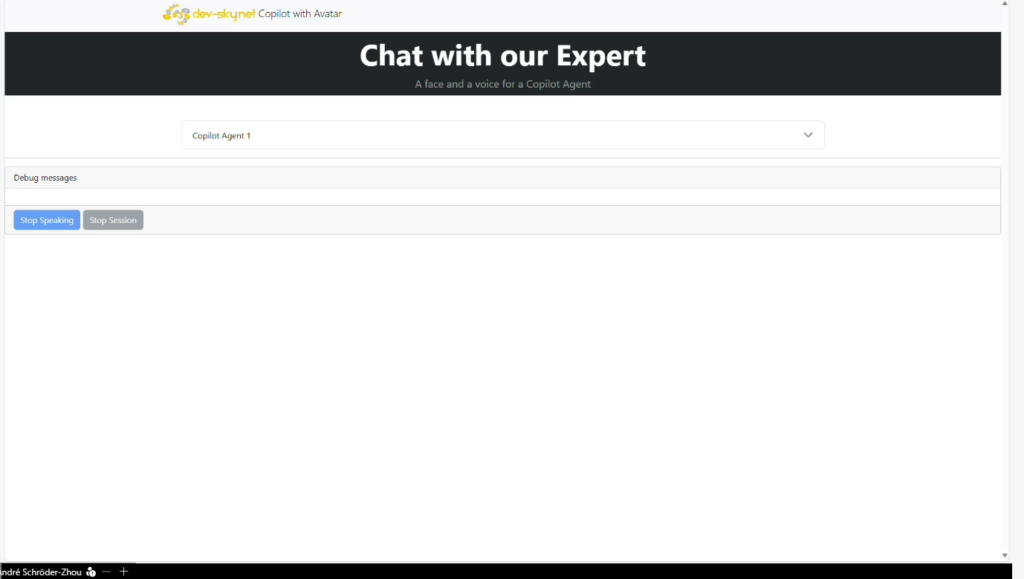Click the subtitle A face and a voice

point(503,84)
